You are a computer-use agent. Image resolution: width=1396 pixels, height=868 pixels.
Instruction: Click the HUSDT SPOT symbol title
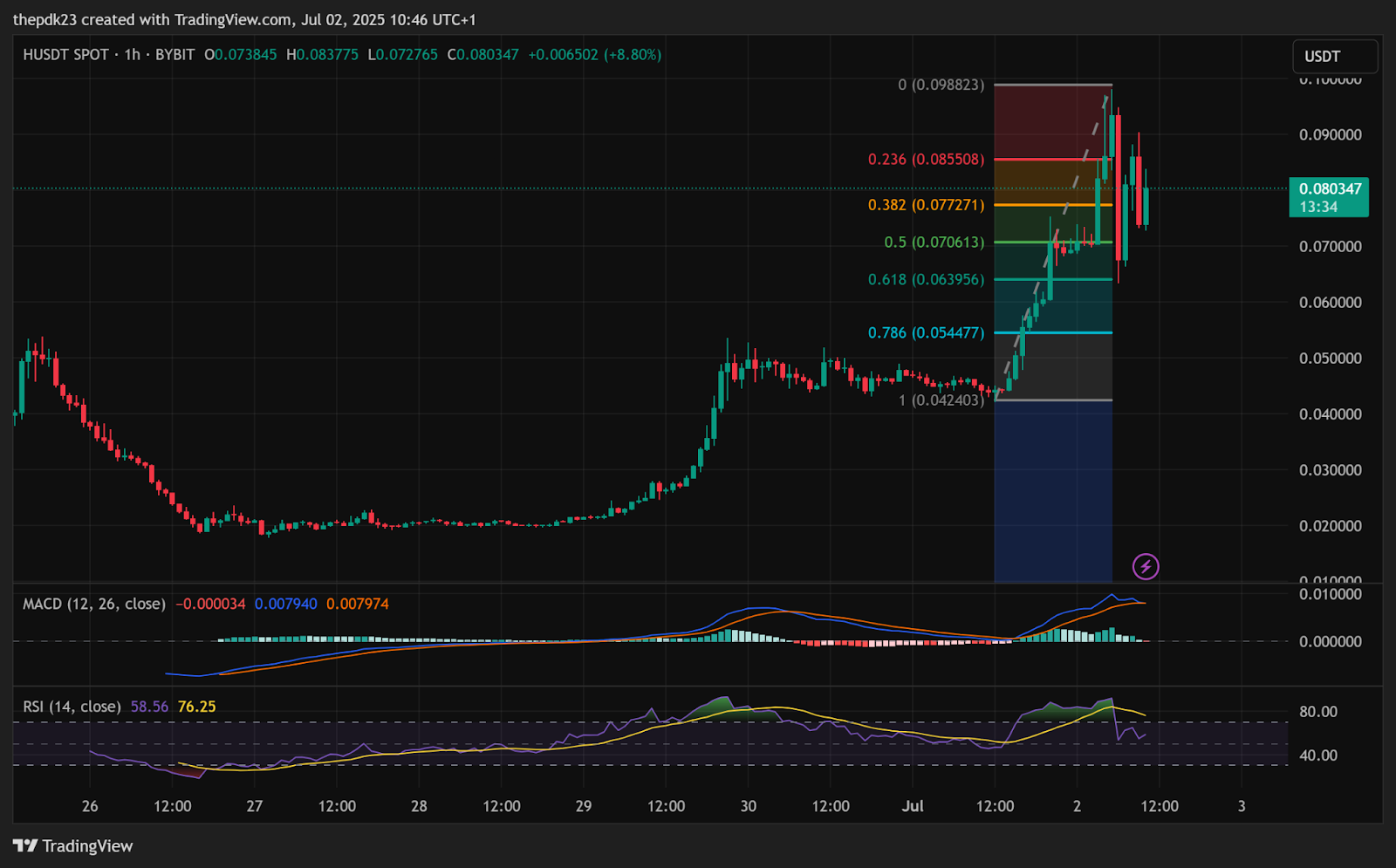[x=65, y=54]
